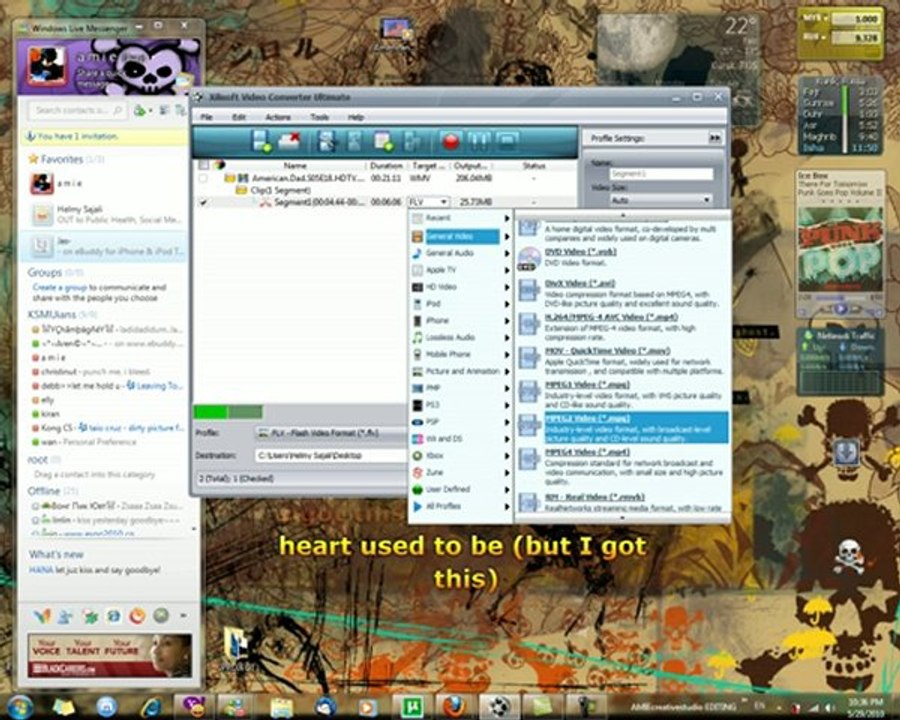
Task: Collapse the Profile Settings panel arrow
Action: click(715, 138)
